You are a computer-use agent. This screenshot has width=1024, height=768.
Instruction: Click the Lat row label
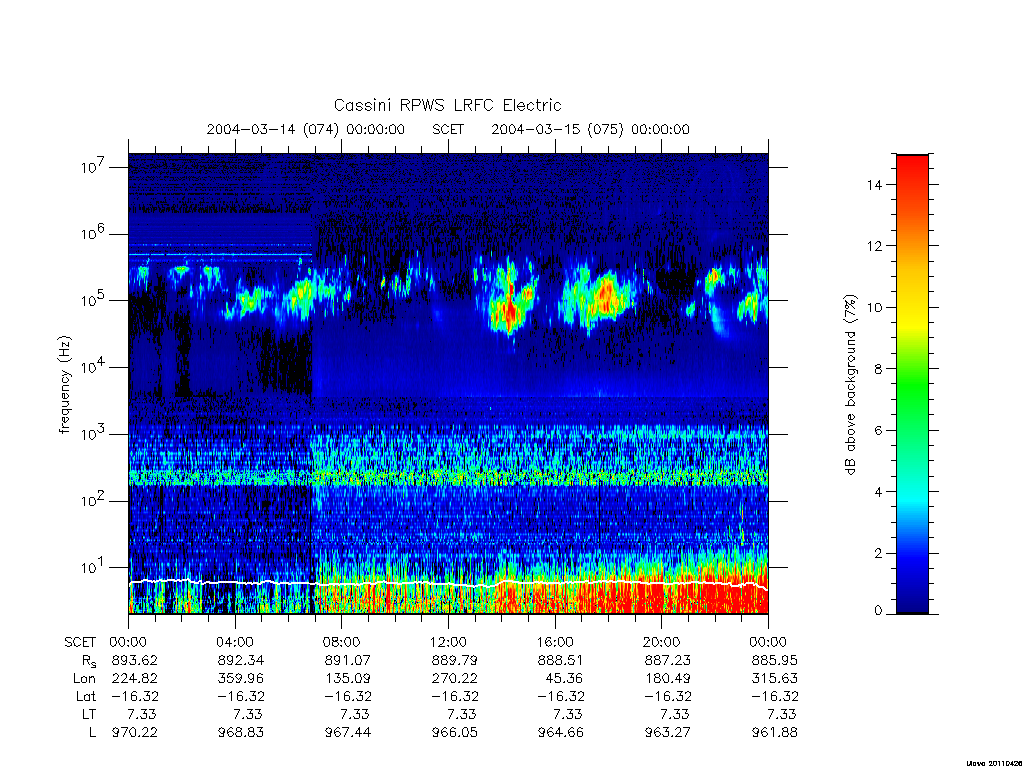coord(86,696)
